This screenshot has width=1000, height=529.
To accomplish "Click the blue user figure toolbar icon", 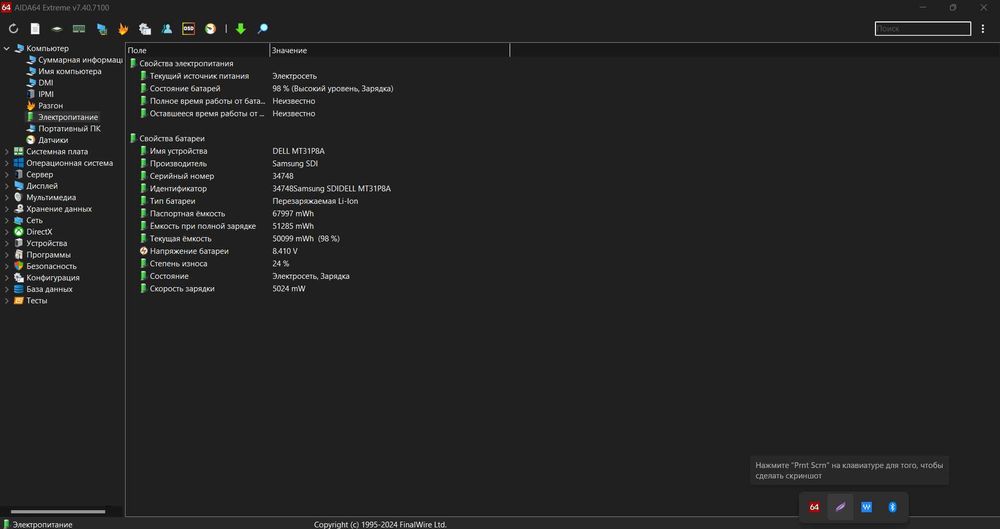I will [x=166, y=29].
